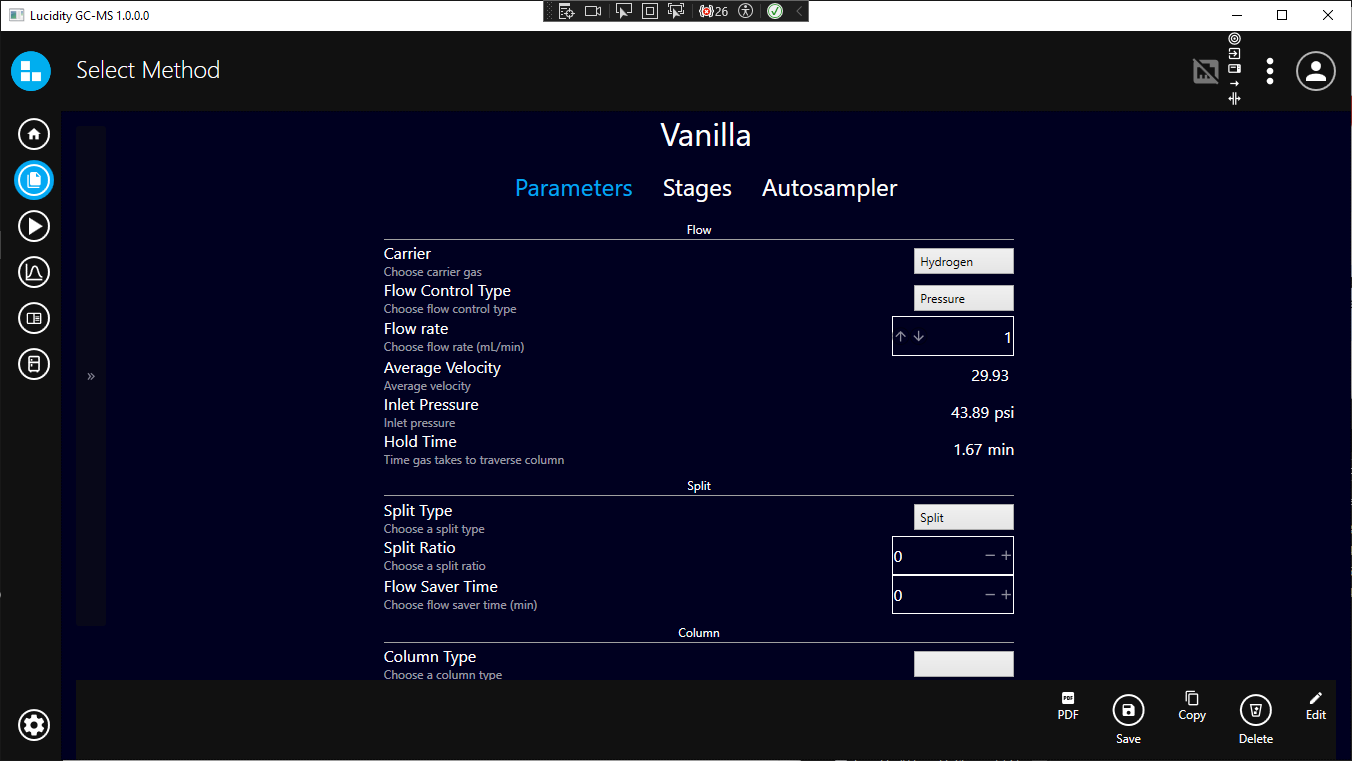Delete the Vanilla method
Image resolution: width=1356 pixels, height=766 pixels.
(1255, 711)
